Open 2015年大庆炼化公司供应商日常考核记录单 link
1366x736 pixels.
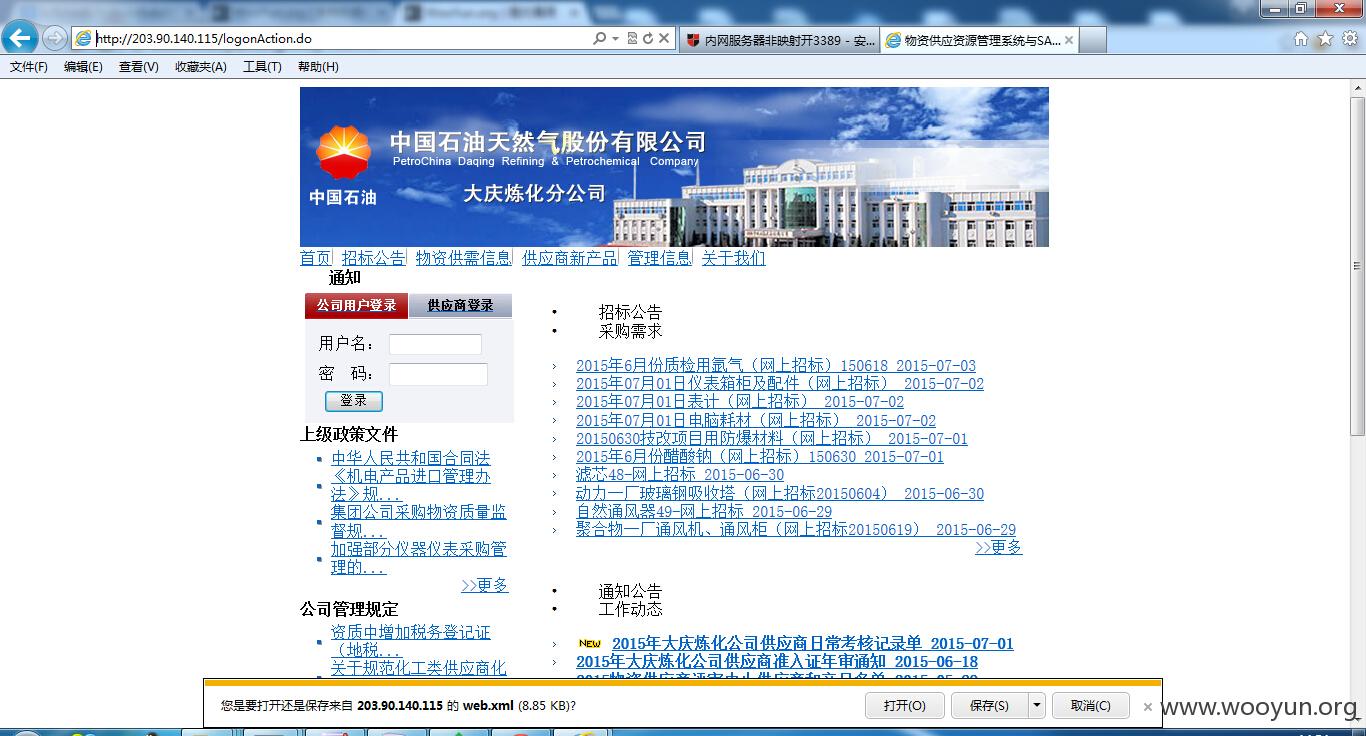[813, 644]
